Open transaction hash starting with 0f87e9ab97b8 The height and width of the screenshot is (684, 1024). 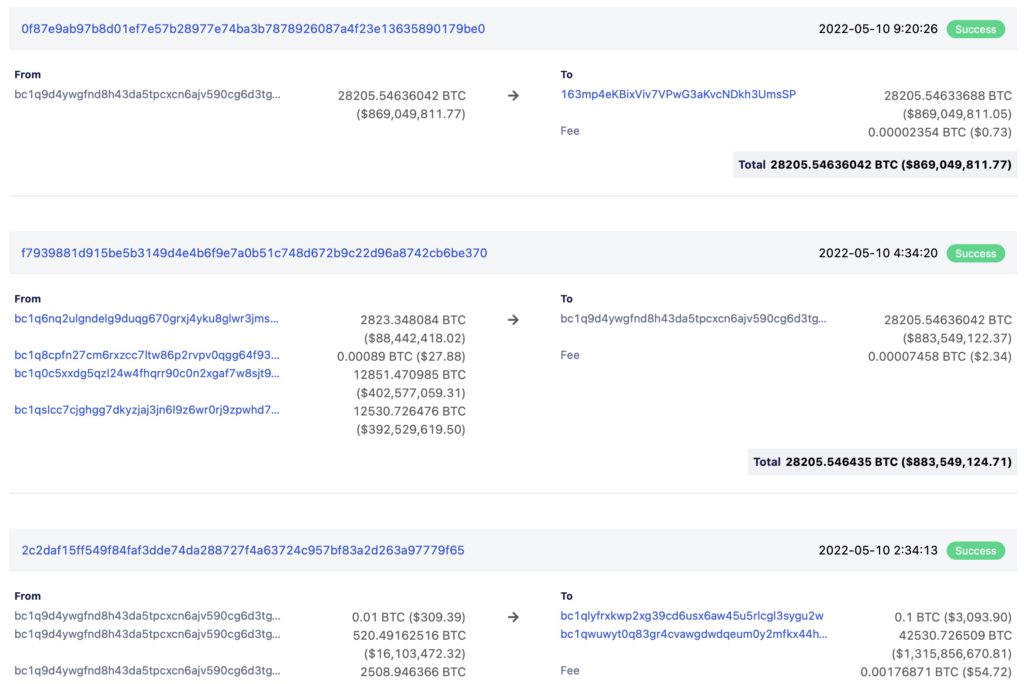pos(253,29)
